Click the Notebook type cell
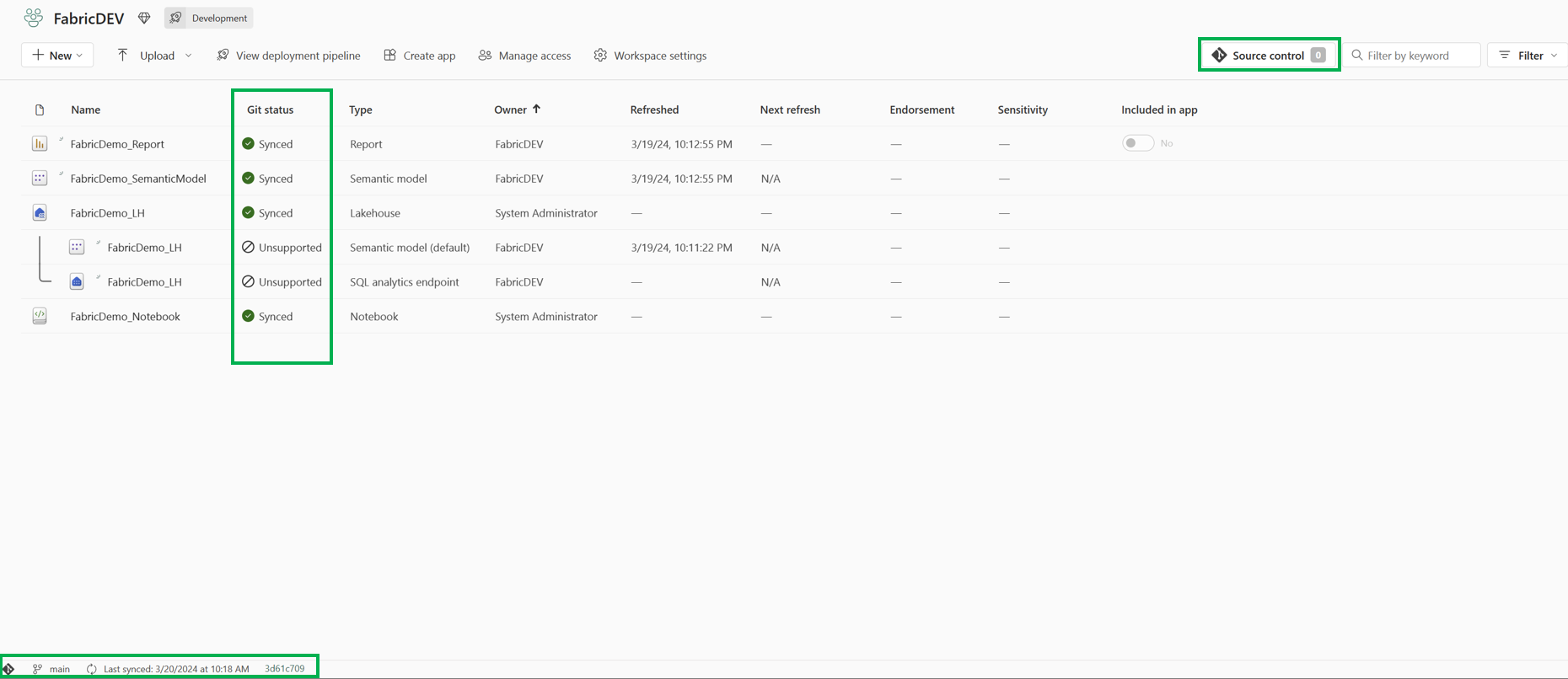1568x679 pixels. tap(373, 317)
